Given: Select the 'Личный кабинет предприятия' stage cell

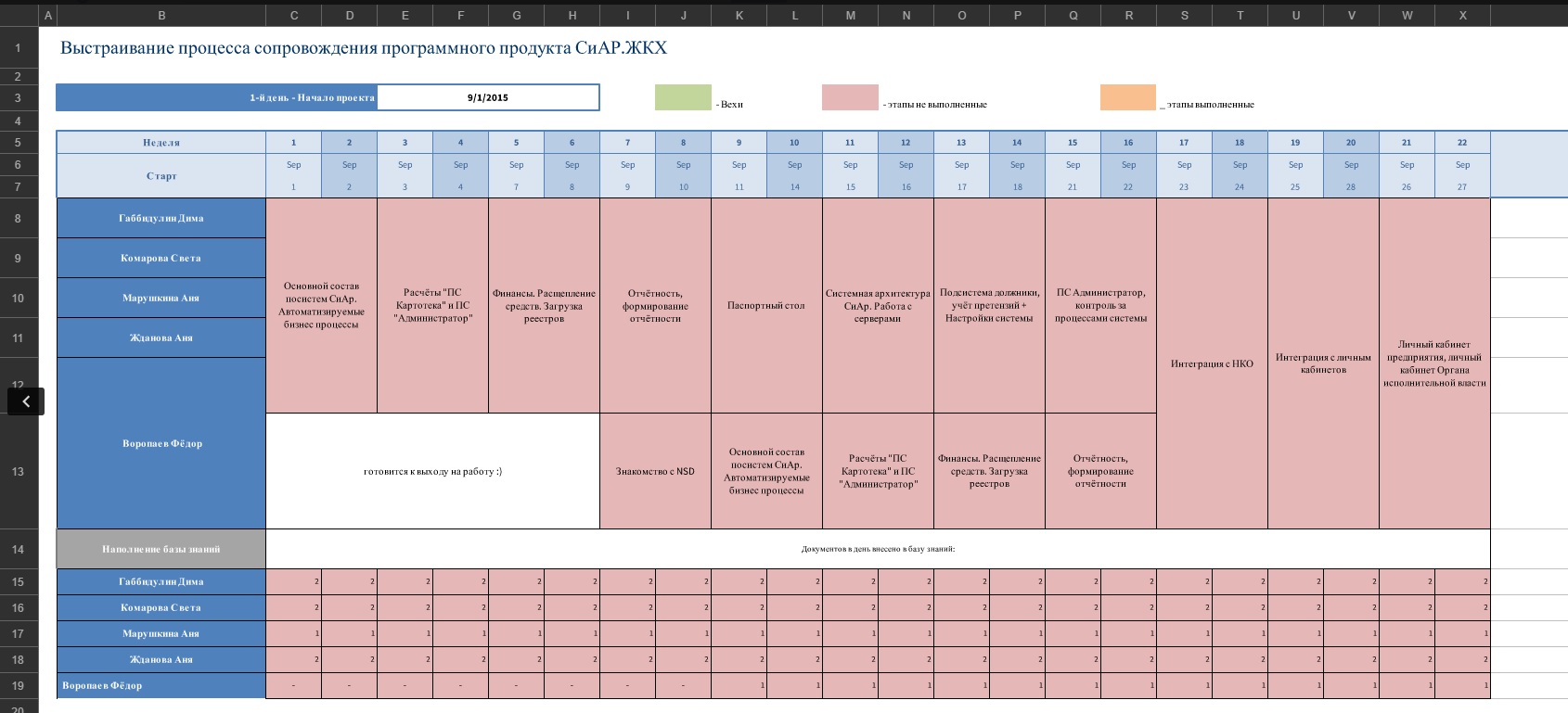Looking at the screenshot, I should tap(1434, 363).
